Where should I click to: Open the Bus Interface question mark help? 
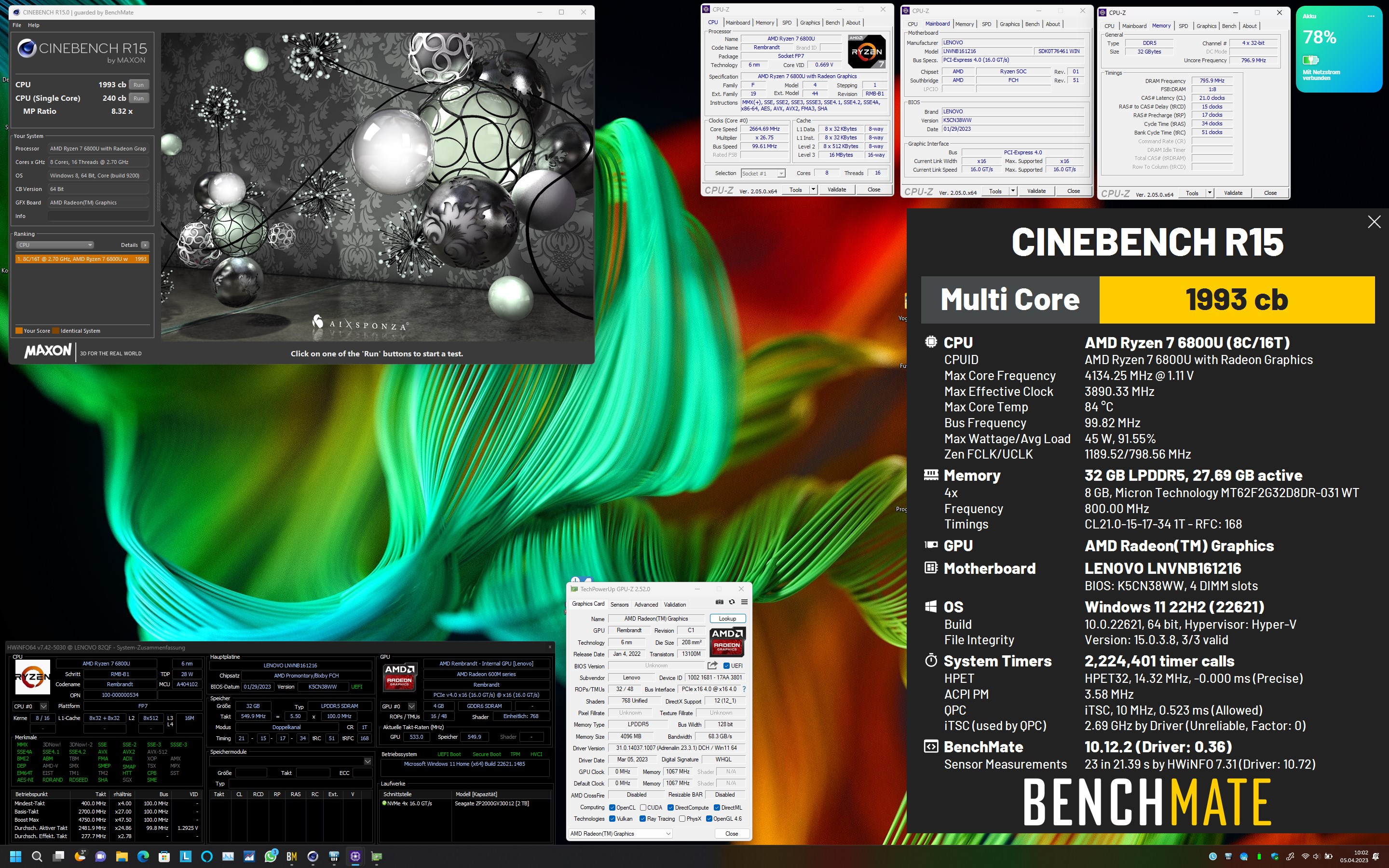pyautogui.click(x=745, y=689)
